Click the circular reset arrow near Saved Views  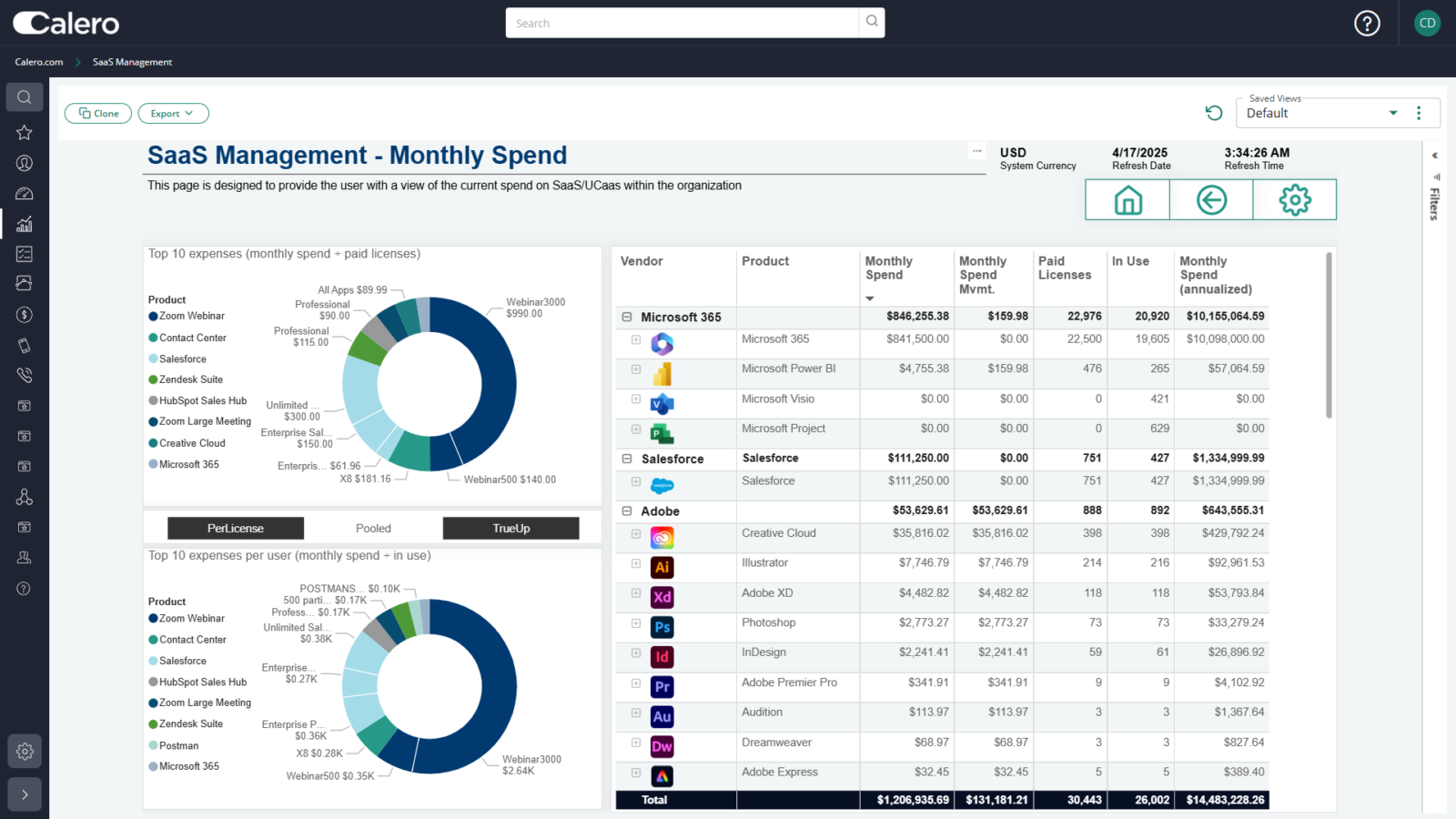coord(1213,113)
